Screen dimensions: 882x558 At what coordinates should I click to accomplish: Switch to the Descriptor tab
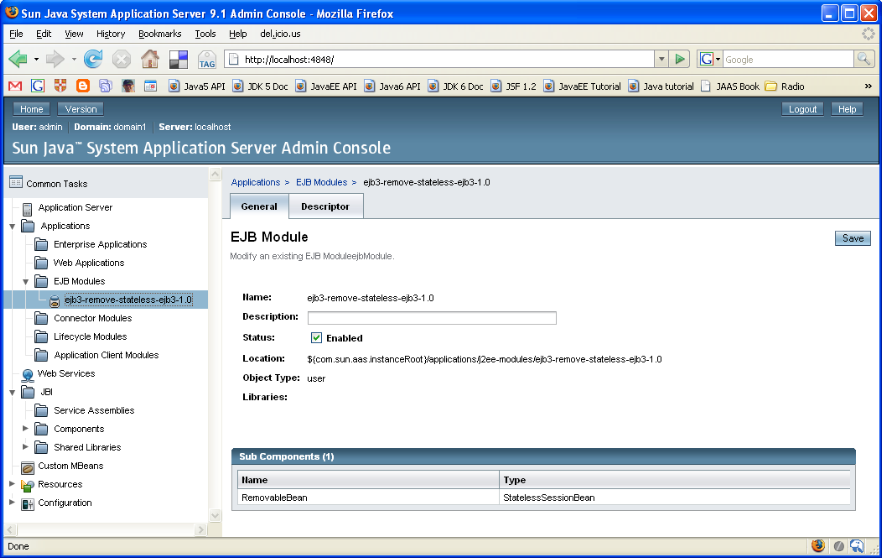[325, 206]
